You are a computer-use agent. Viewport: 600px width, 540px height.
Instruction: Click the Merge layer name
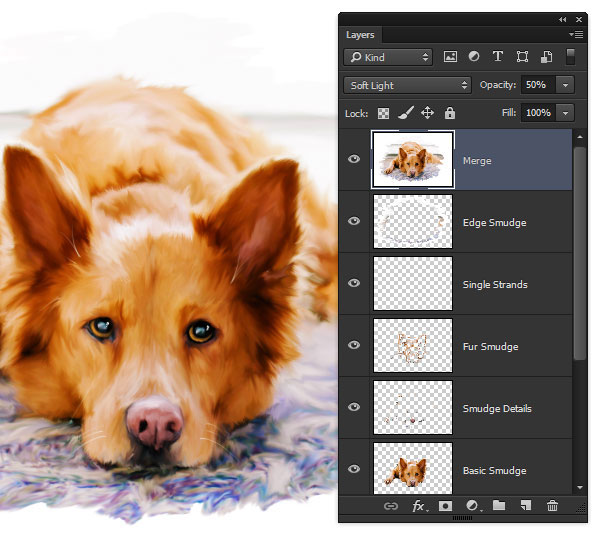[477, 161]
